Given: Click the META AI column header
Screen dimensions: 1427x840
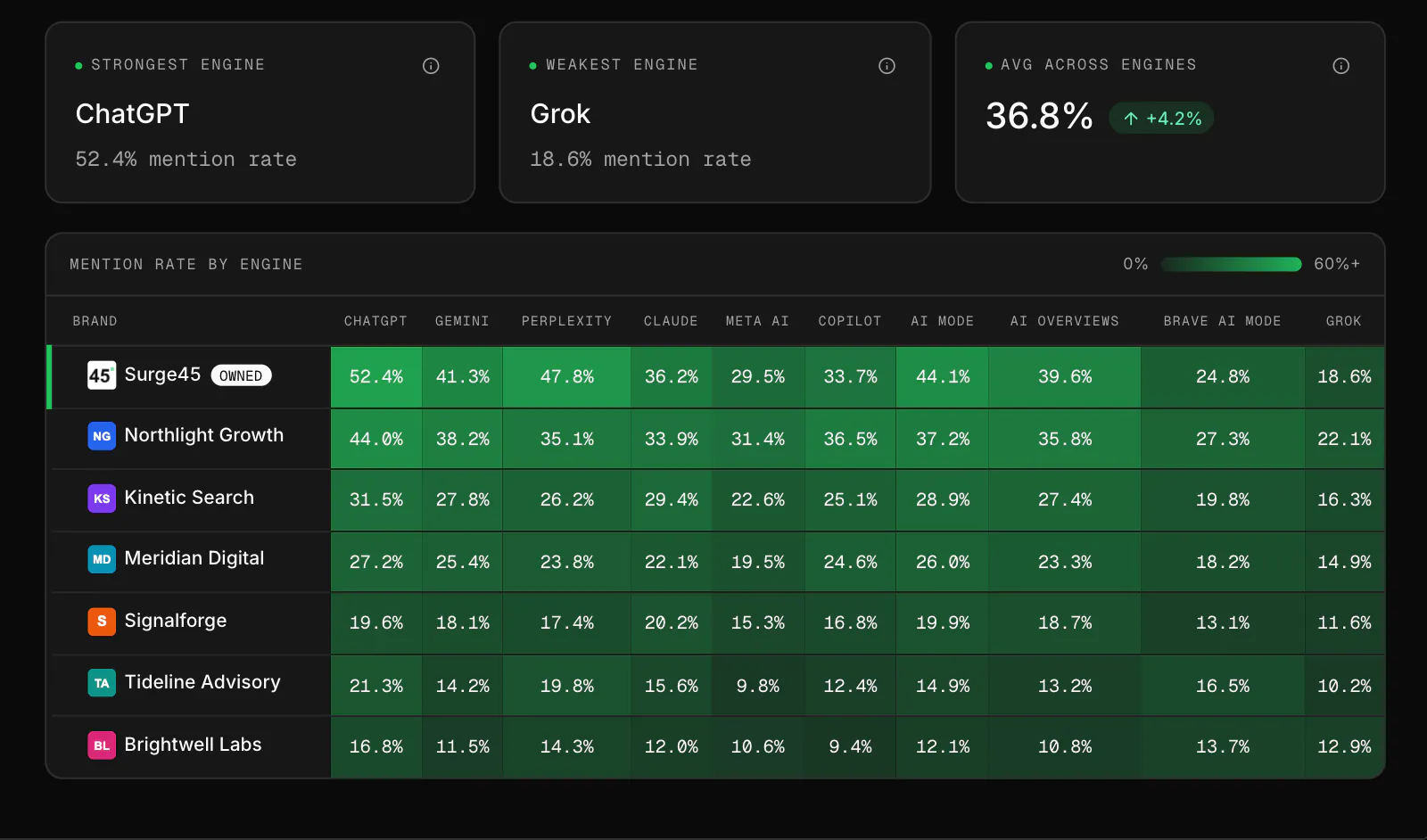Looking at the screenshot, I should click(757, 321).
